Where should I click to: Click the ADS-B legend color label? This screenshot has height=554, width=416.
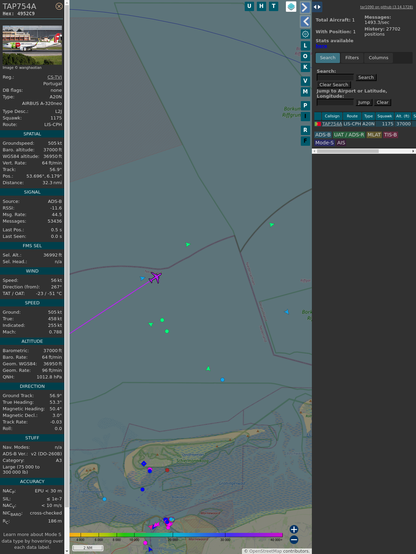coord(322,135)
